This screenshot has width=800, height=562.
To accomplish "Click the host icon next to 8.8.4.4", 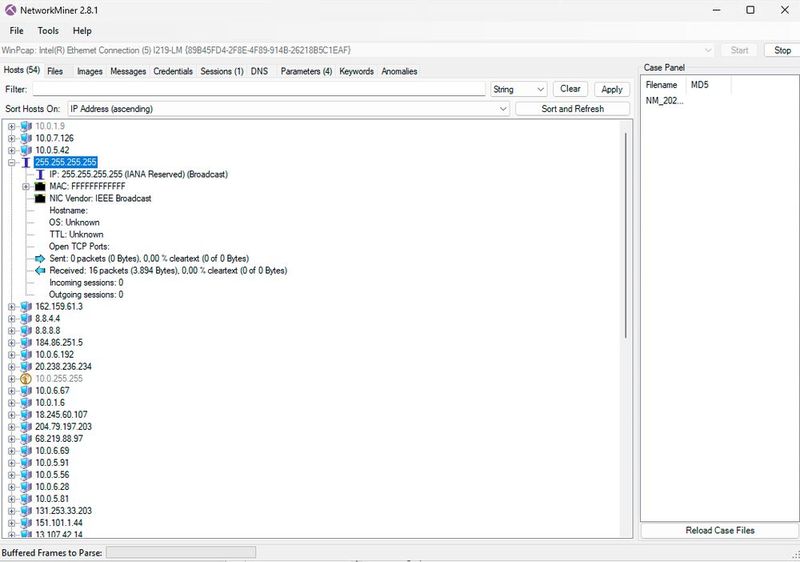I will 26,319.
